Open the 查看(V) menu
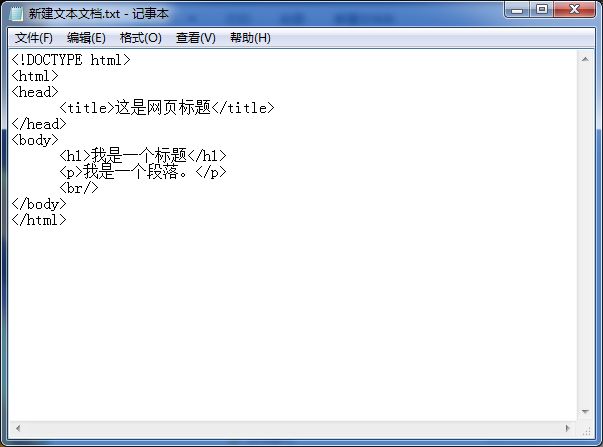 coord(195,38)
